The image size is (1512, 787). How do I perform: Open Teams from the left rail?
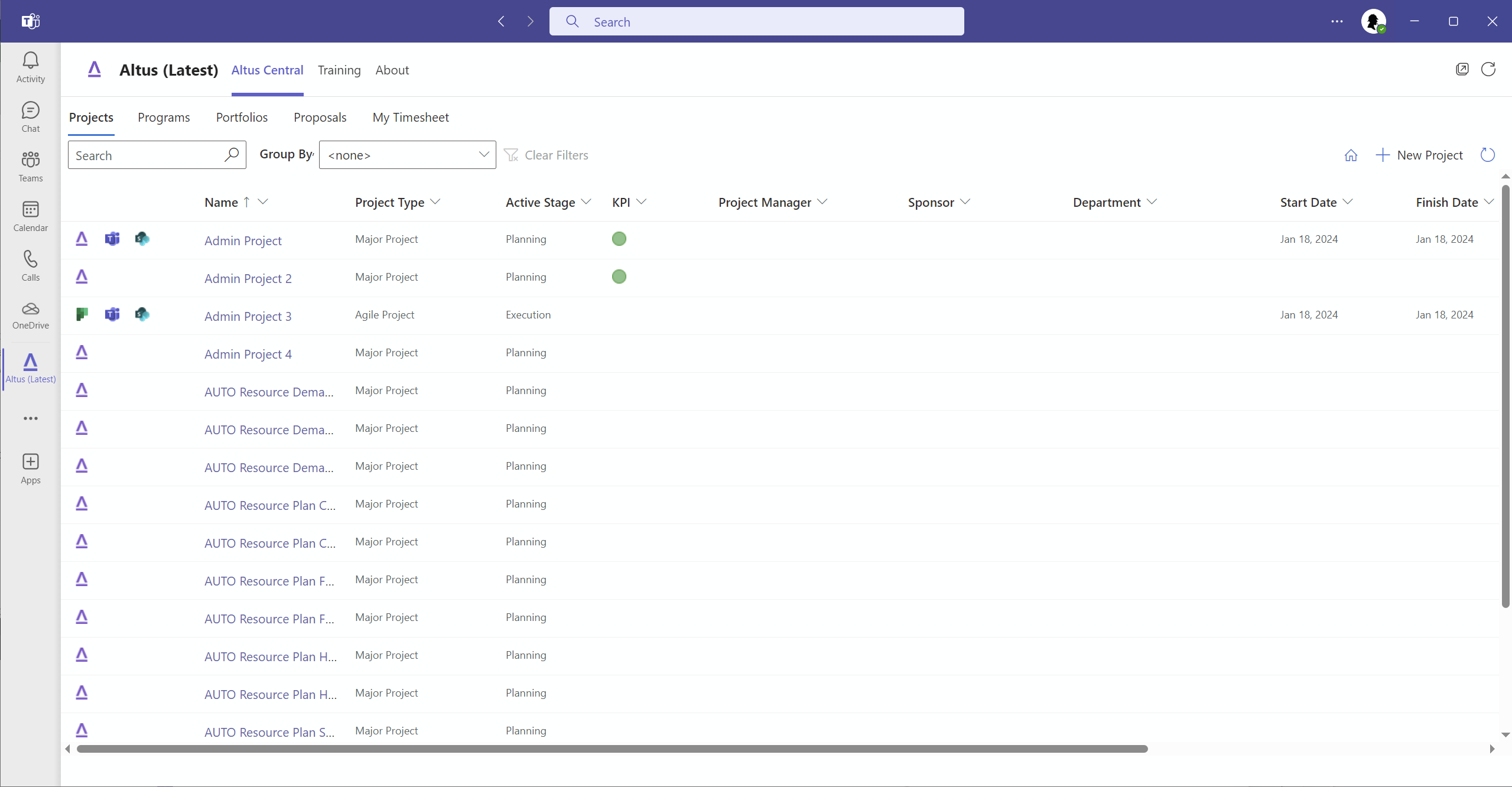pyautogui.click(x=31, y=167)
